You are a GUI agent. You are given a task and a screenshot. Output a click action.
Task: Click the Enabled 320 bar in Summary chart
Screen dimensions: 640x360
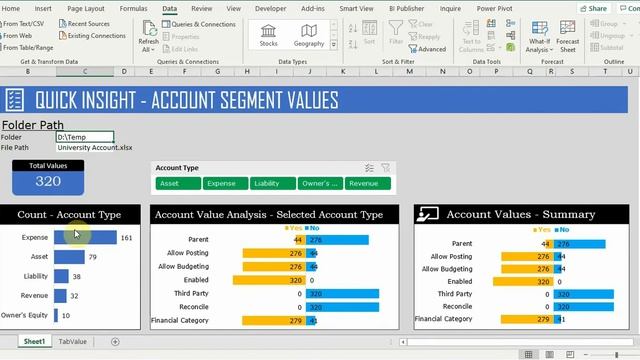[x=523, y=282]
